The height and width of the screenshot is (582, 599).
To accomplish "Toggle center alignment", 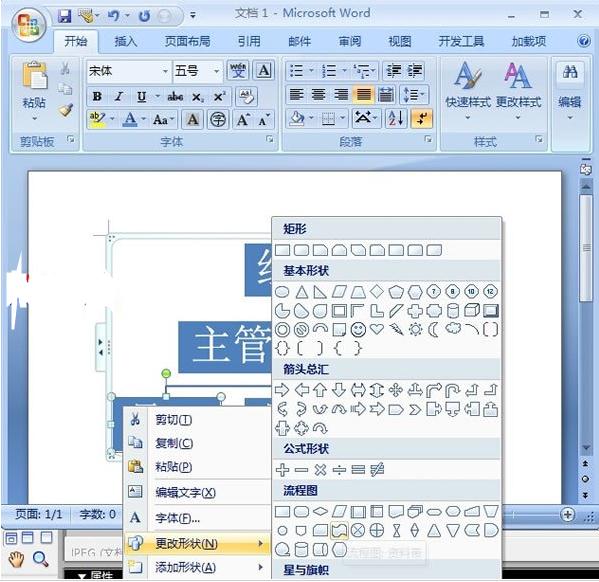I will click(x=319, y=94).
